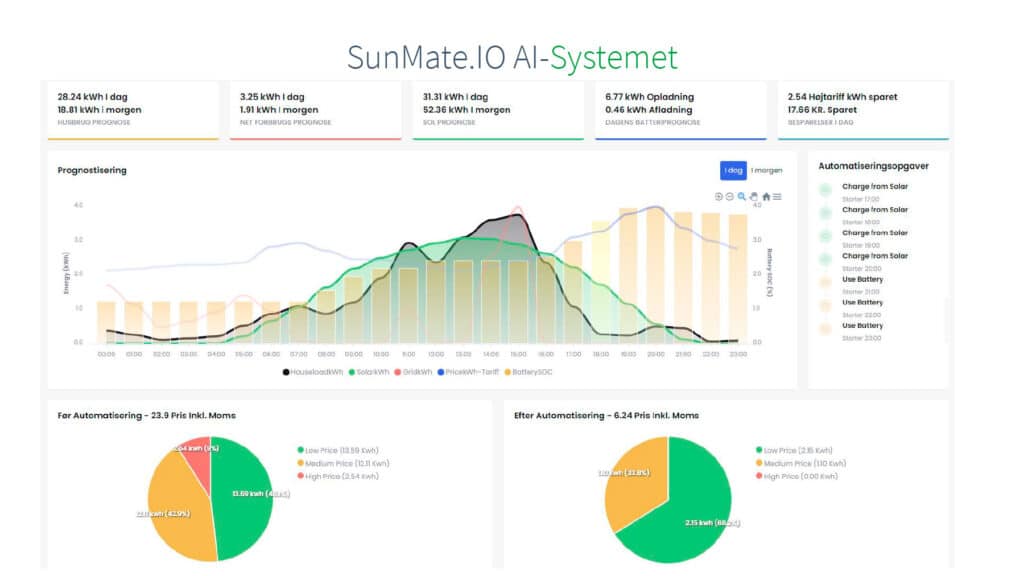Click High Price legend swatch in left pie
The width and height of the screenshot is (1024, 576).
tap(300, 475)
